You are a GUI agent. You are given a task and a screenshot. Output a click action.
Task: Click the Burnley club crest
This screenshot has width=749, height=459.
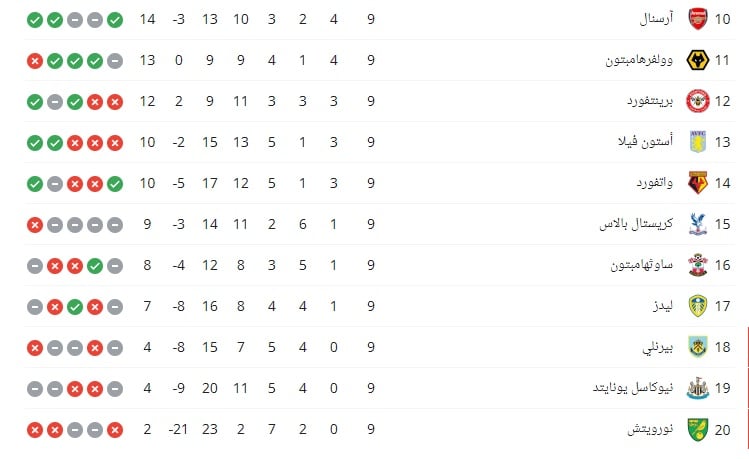(697, 347)
